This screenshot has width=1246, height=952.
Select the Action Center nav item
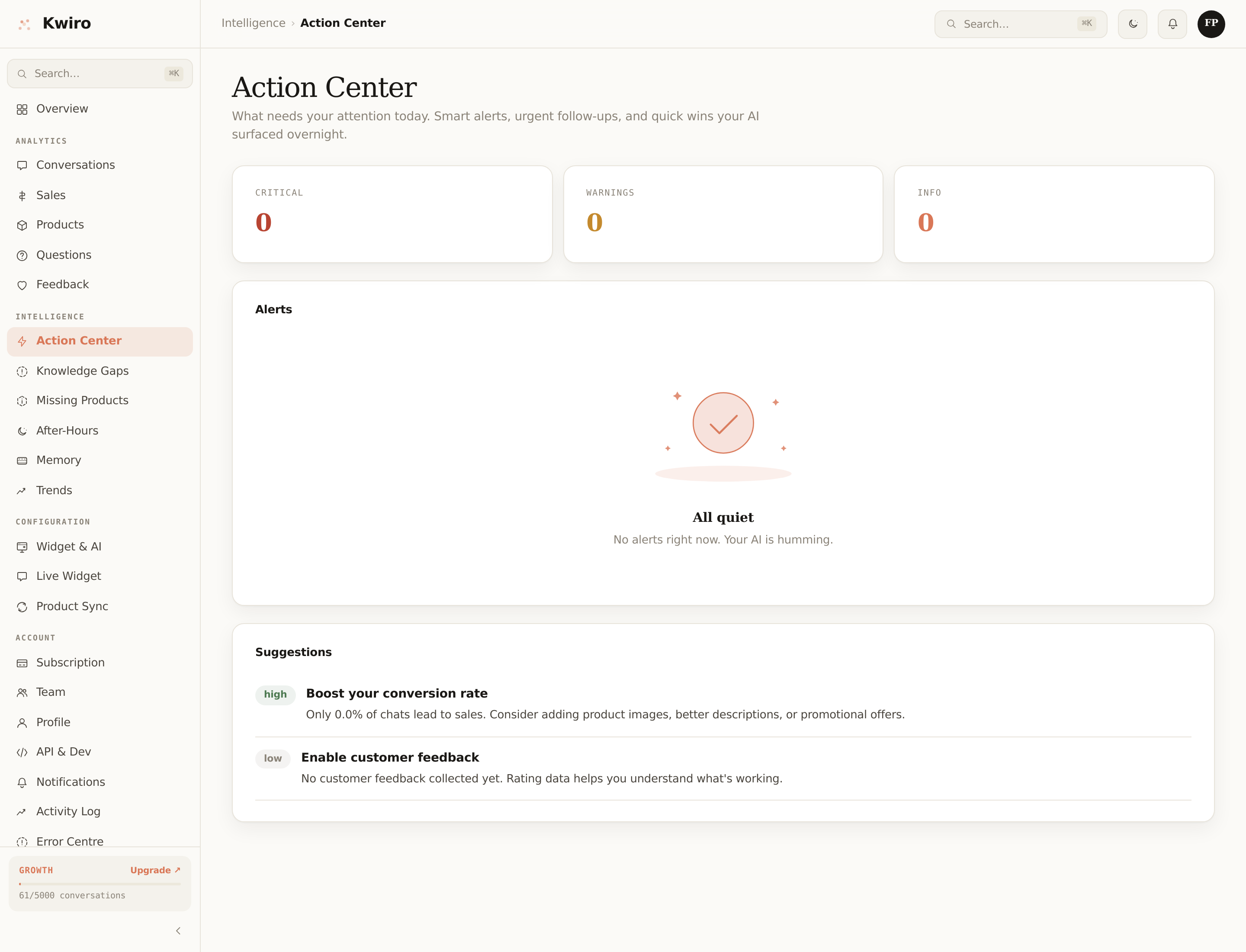pyautogui.click(x=100, y=341)
